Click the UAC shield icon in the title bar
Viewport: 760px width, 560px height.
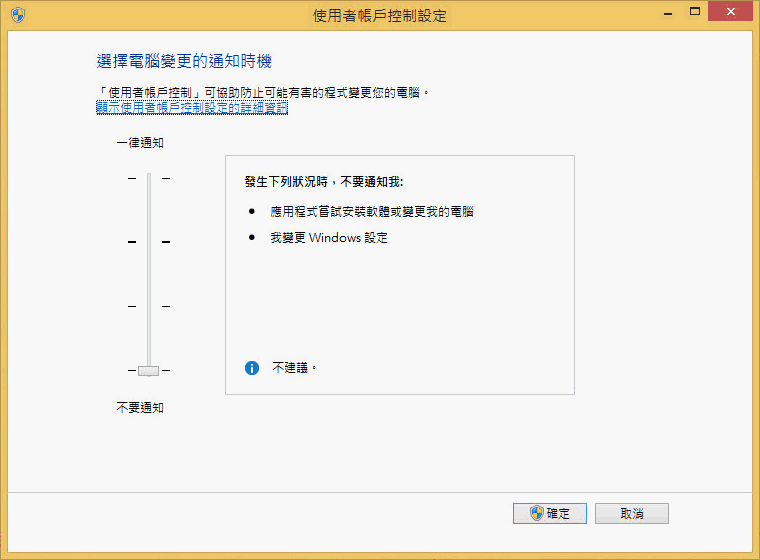(18, 15)
